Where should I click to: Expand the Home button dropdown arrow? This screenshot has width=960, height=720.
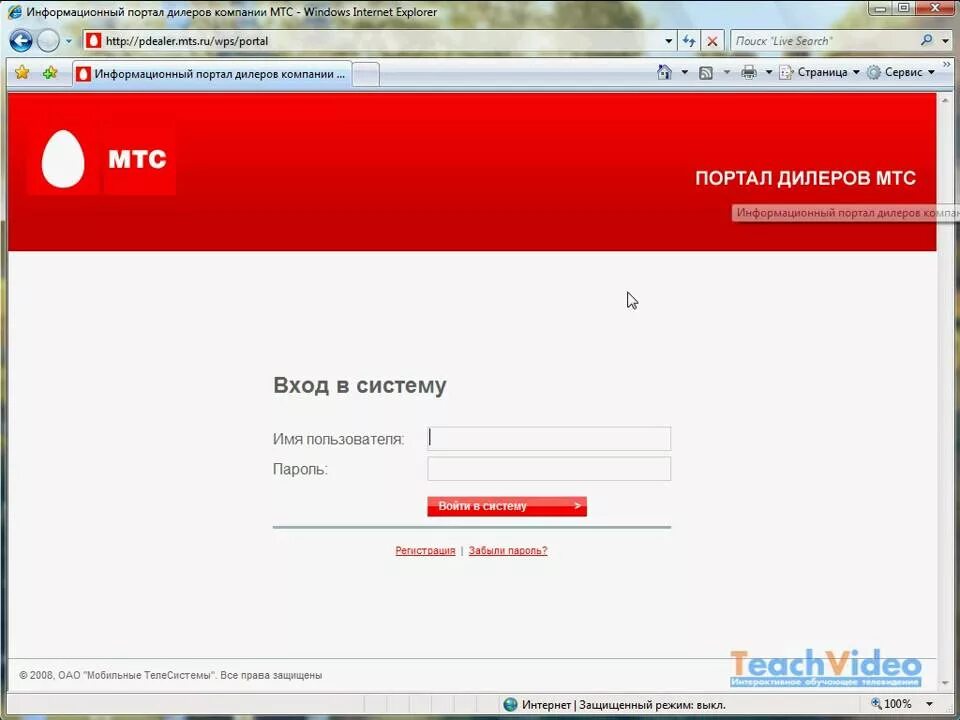pyautogui.click(x=684, y=72)
